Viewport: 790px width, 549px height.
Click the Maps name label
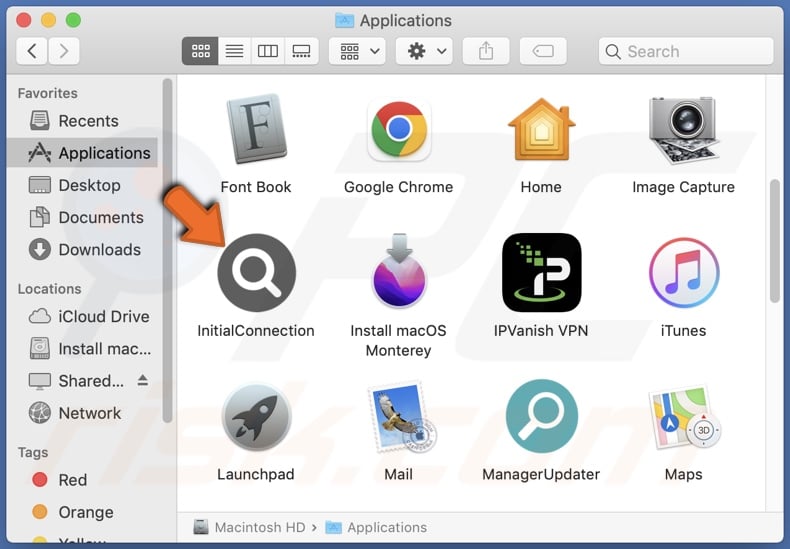pyautogui.click(x=684, y=474)
